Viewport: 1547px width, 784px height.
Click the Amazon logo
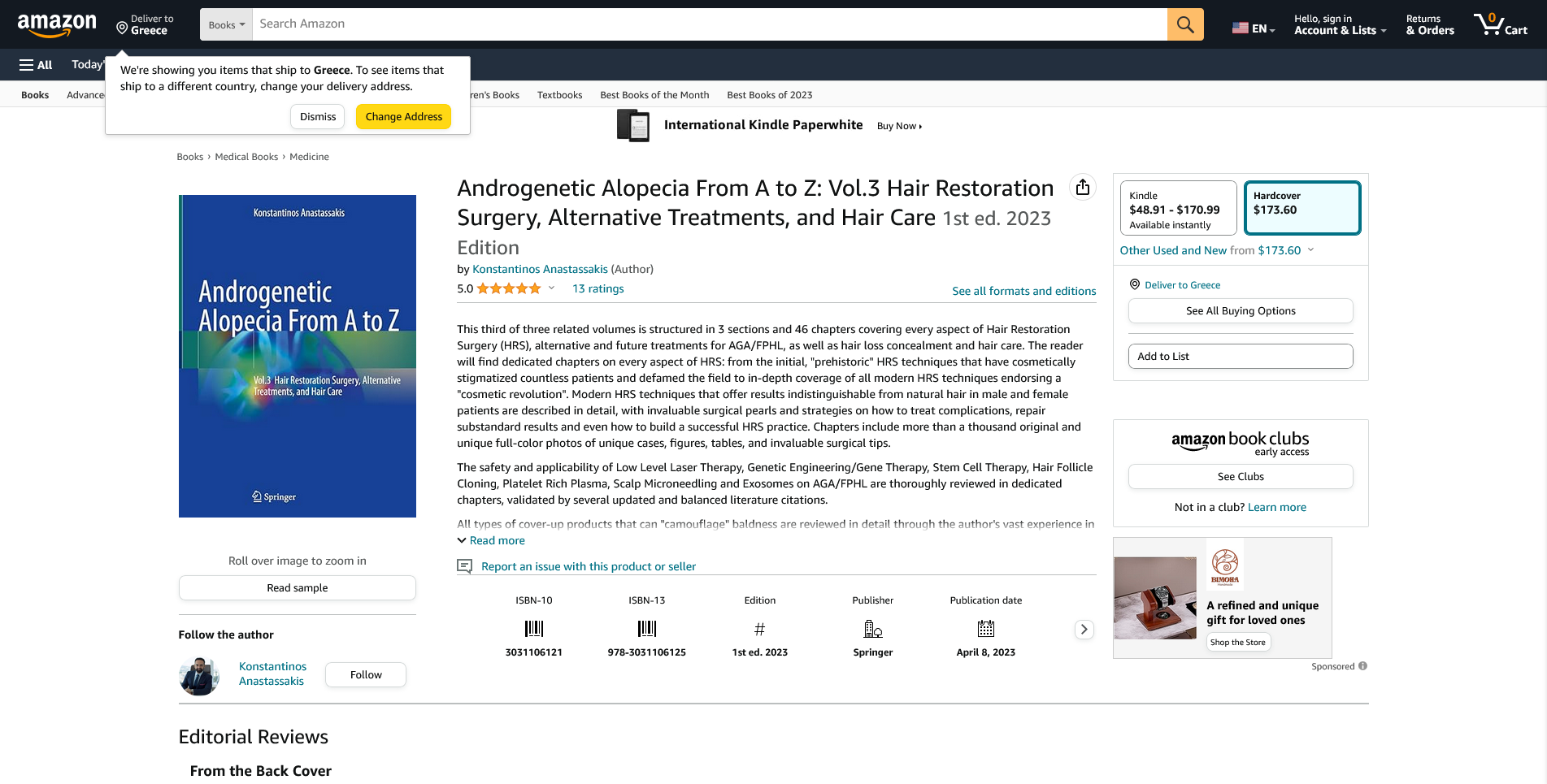pos(57,24)
